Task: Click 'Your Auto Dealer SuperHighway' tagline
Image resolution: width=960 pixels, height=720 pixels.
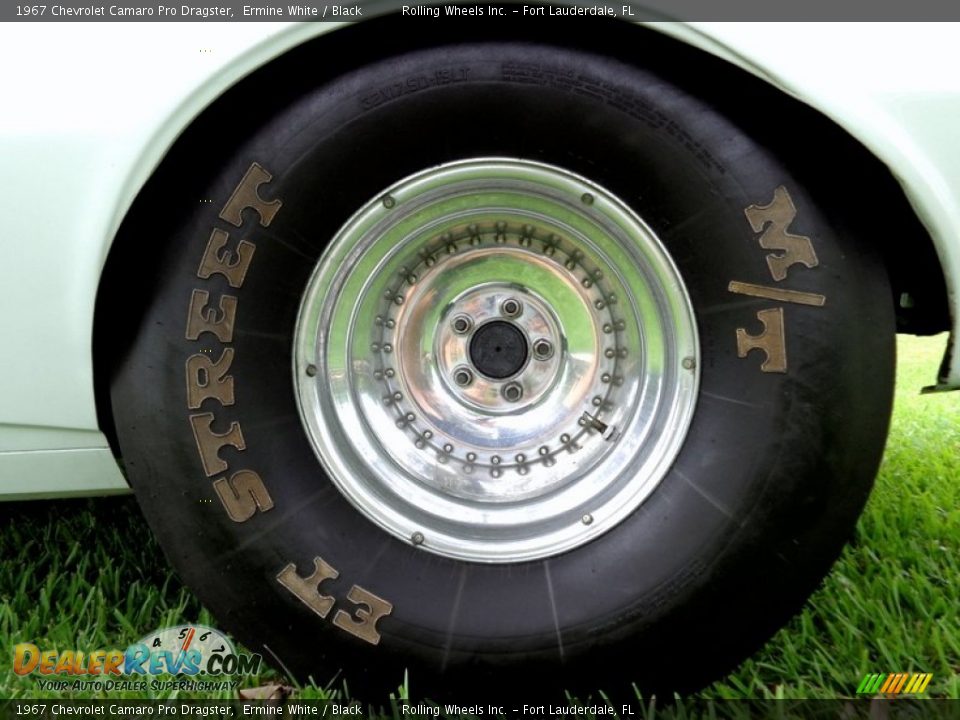Action: click(x=137, y=685)
